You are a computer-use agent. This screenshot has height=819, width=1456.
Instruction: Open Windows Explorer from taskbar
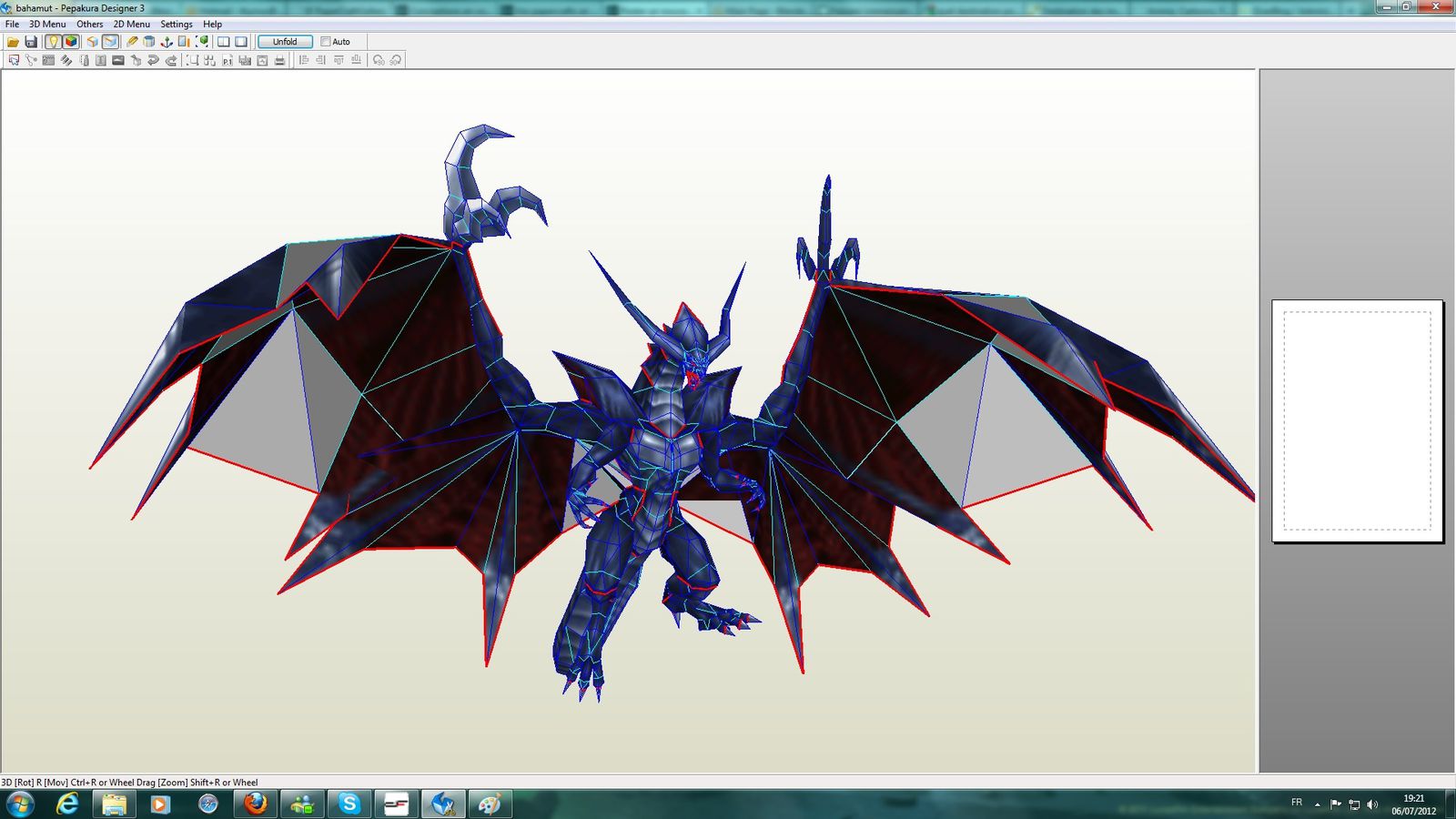(x=114, y=804)
